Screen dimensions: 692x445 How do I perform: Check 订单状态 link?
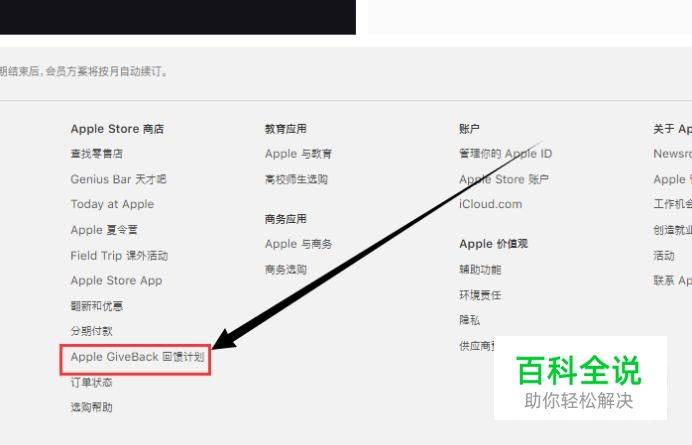[91, 382]
